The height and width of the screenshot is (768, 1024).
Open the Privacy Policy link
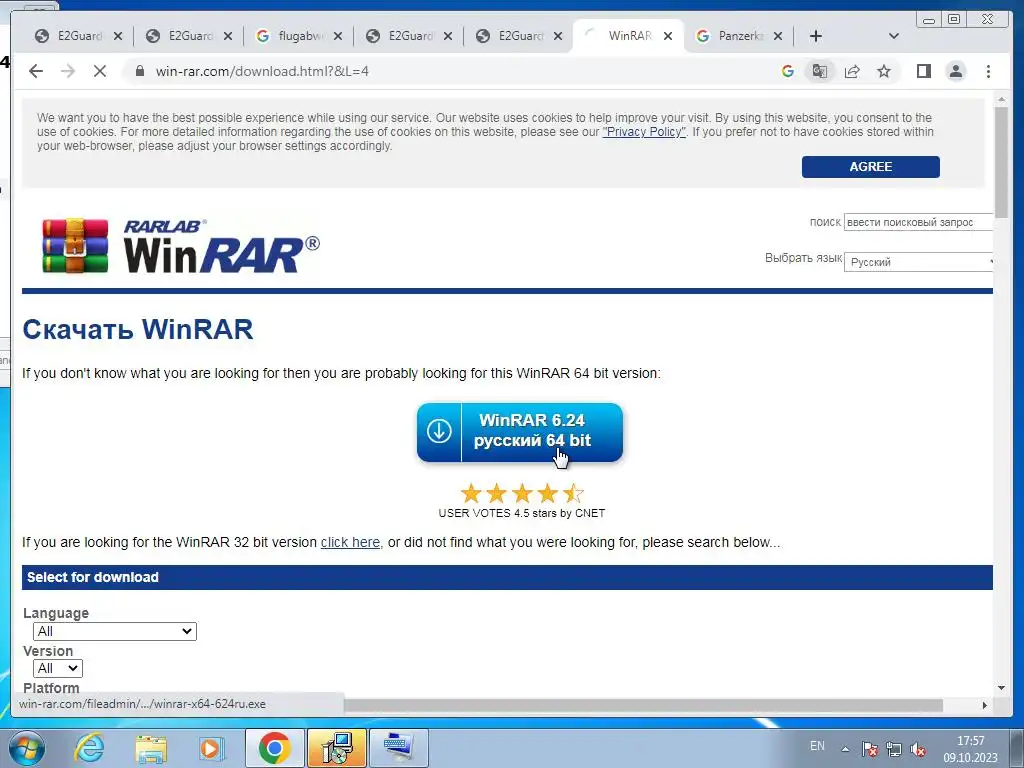[x=644, y=132]
